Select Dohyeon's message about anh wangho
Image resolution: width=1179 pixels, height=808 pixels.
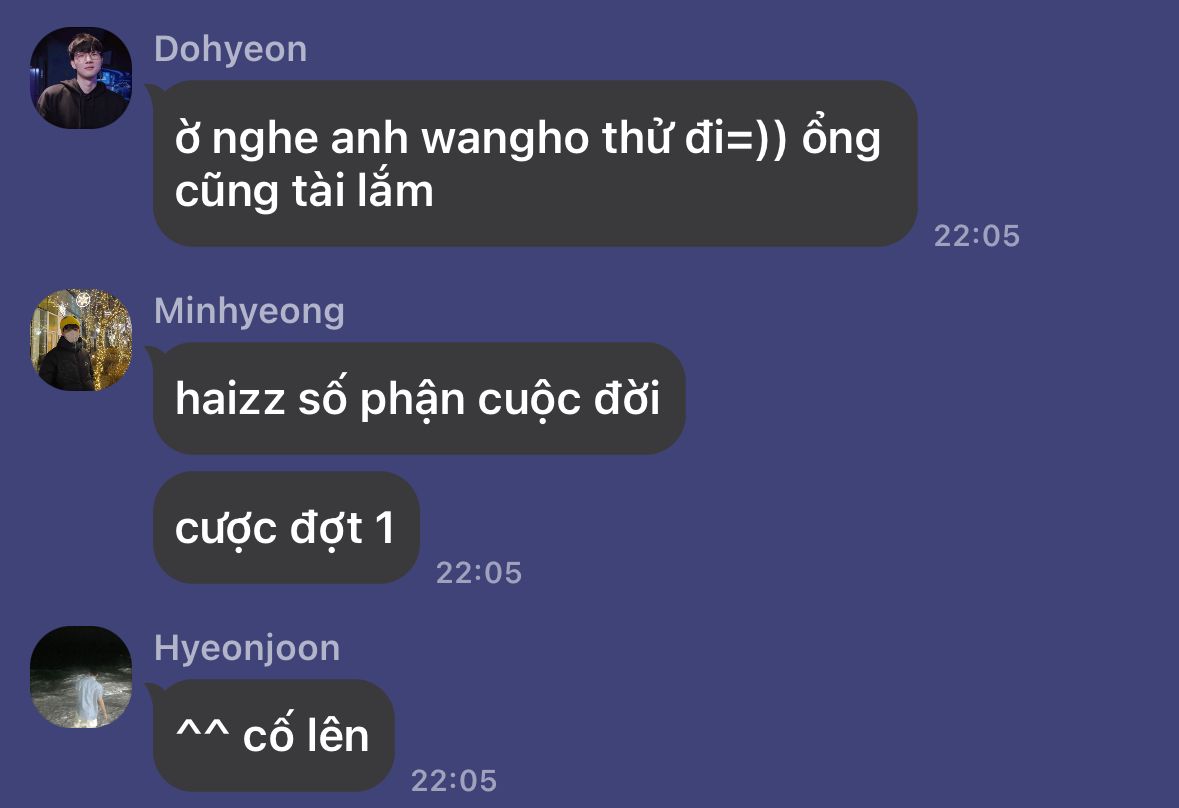[x=535, y=163]
